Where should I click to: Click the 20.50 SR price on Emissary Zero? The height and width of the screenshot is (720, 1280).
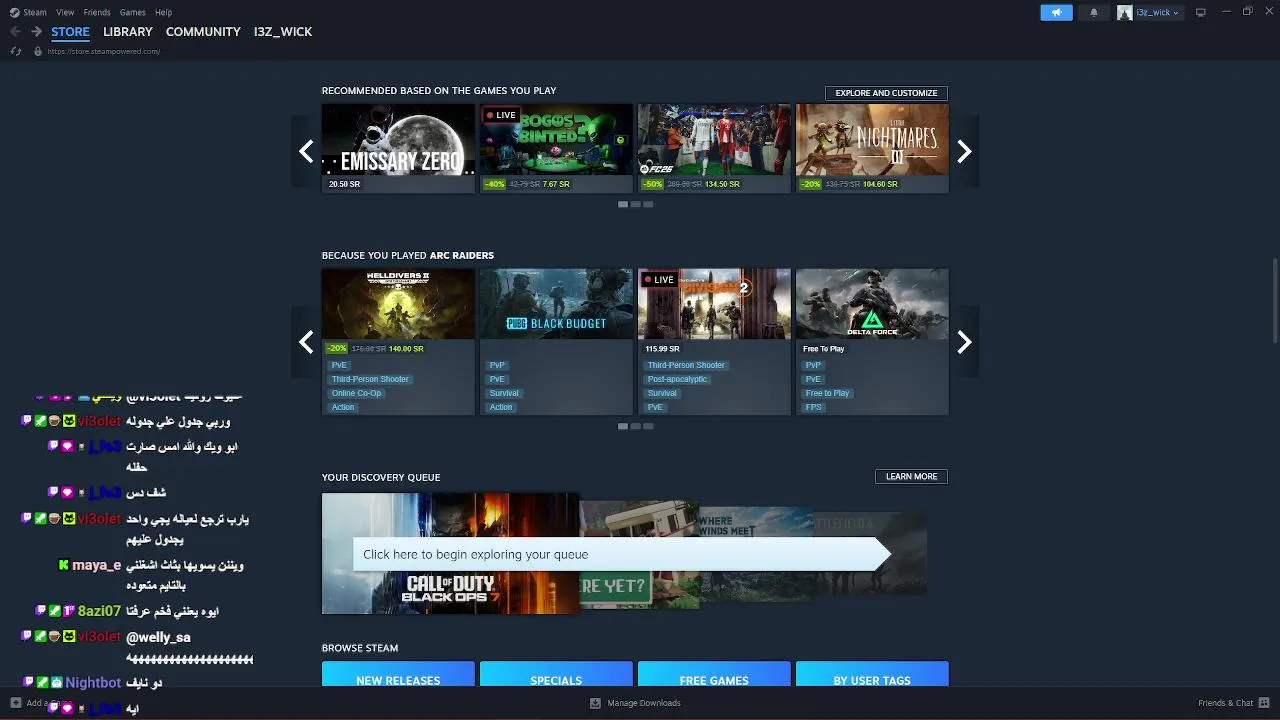click(344, 184)
